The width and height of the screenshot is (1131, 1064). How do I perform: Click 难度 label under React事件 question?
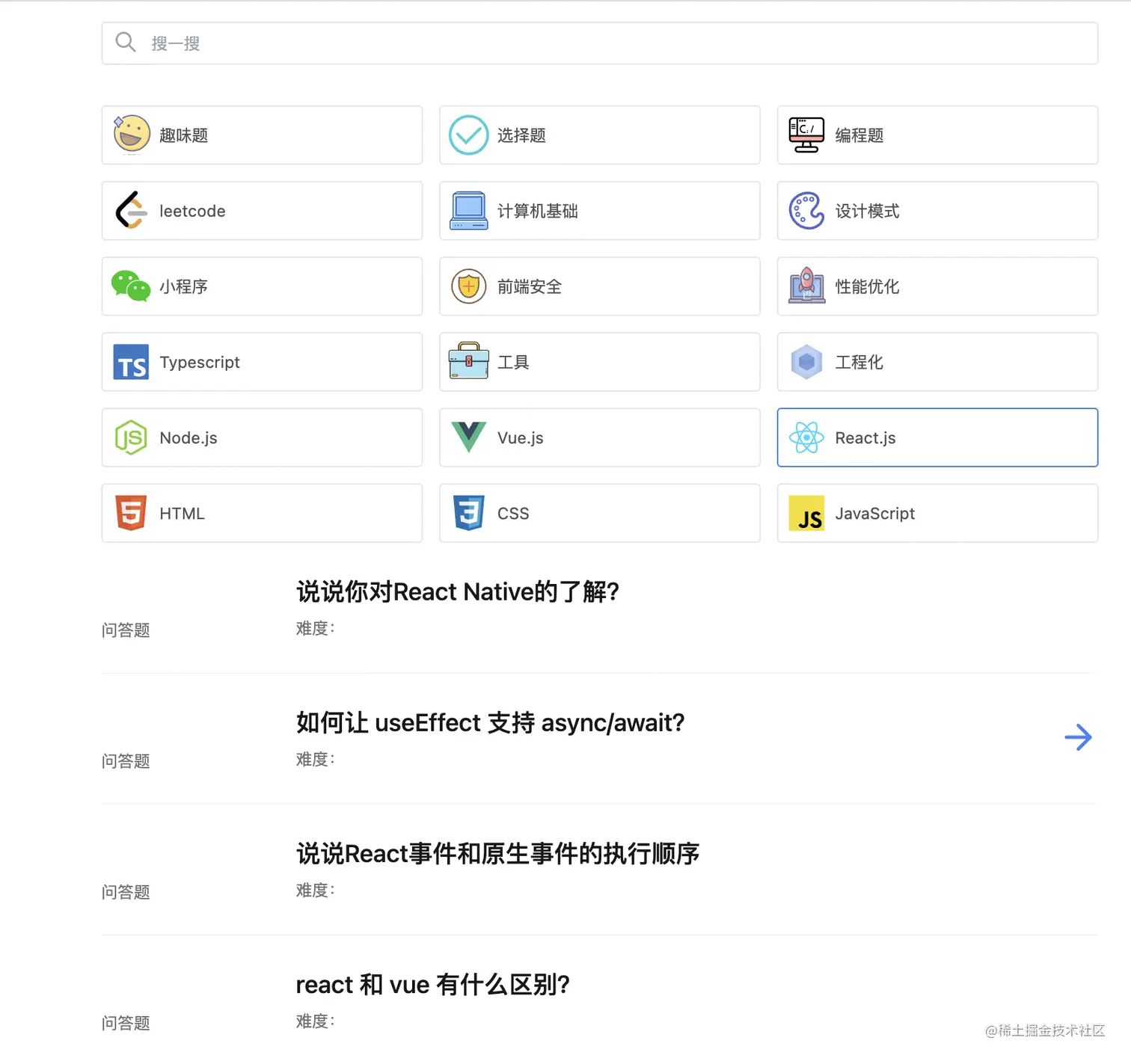315,890
